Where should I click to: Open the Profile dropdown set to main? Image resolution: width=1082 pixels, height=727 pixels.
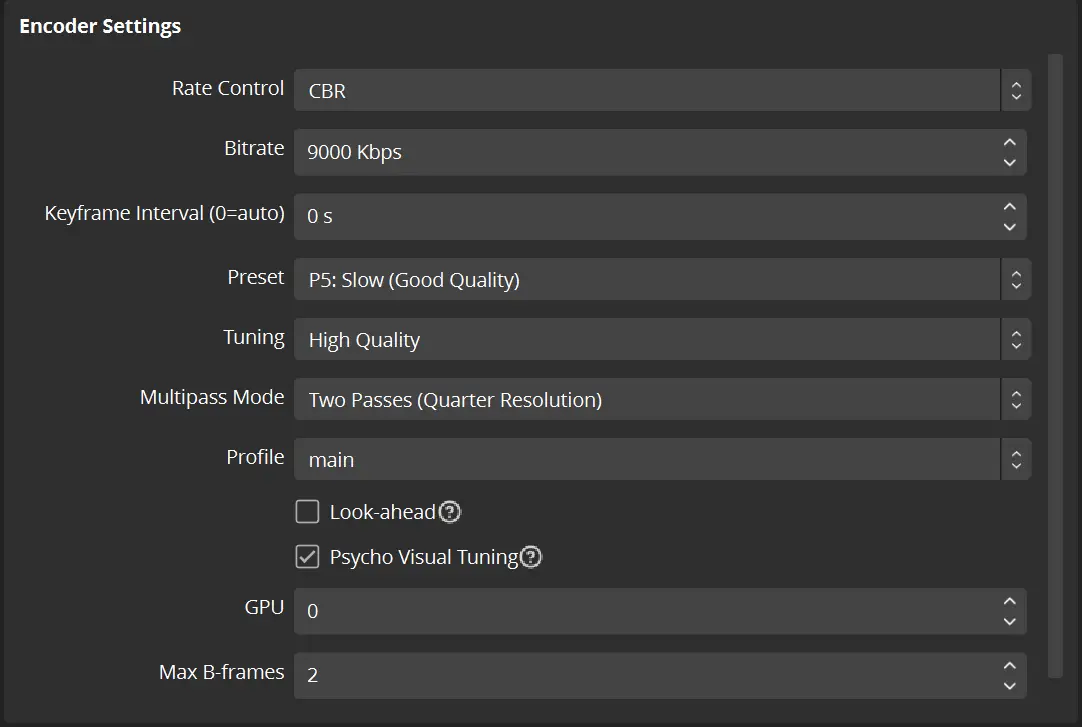661,460
